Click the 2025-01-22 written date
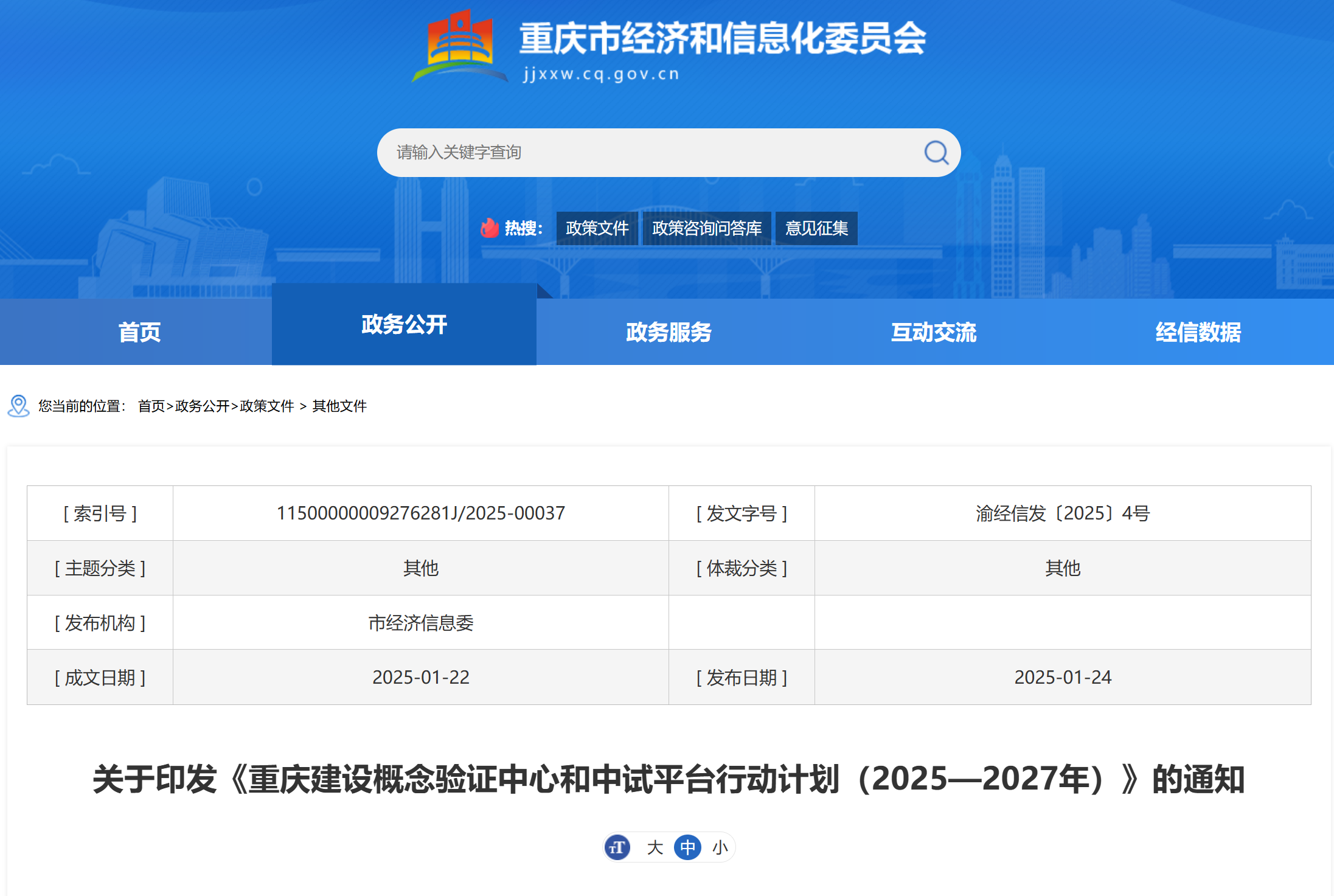Viewport: 1334px width, 896px height. (421, 677)
